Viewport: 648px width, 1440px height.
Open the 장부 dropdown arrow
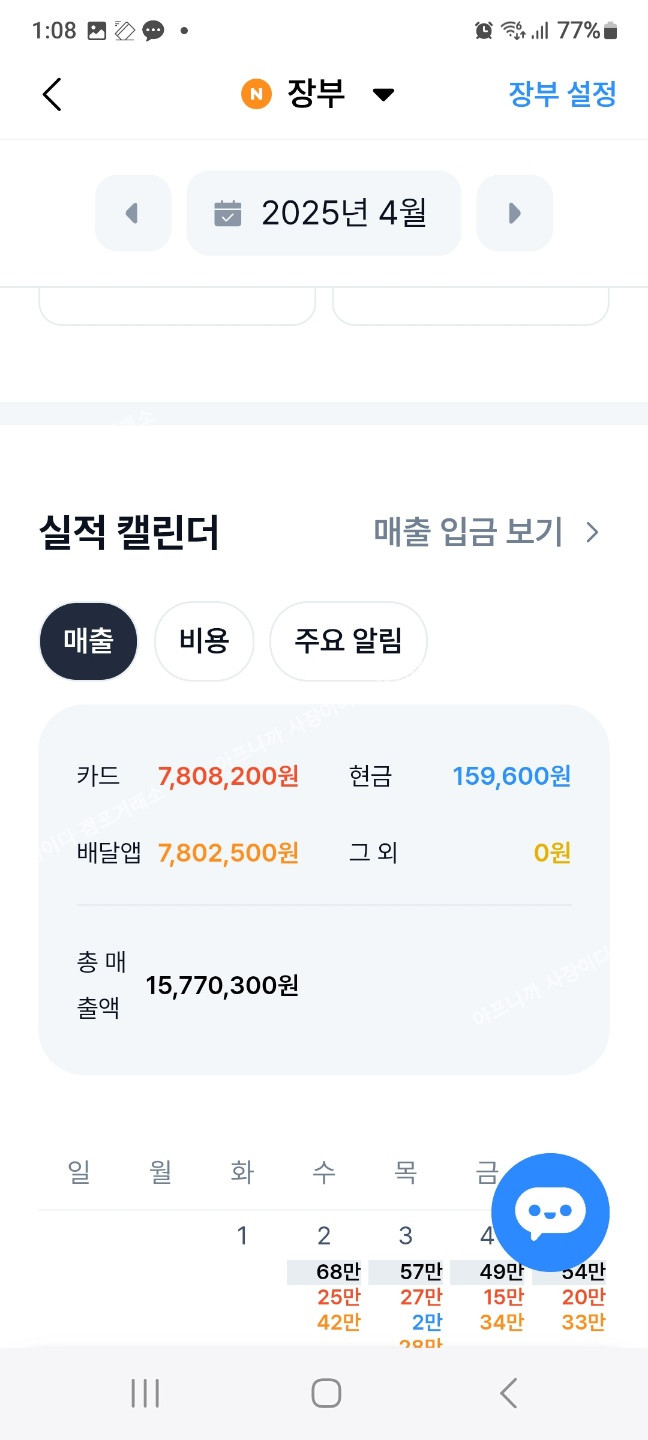[x=383, y=95]
